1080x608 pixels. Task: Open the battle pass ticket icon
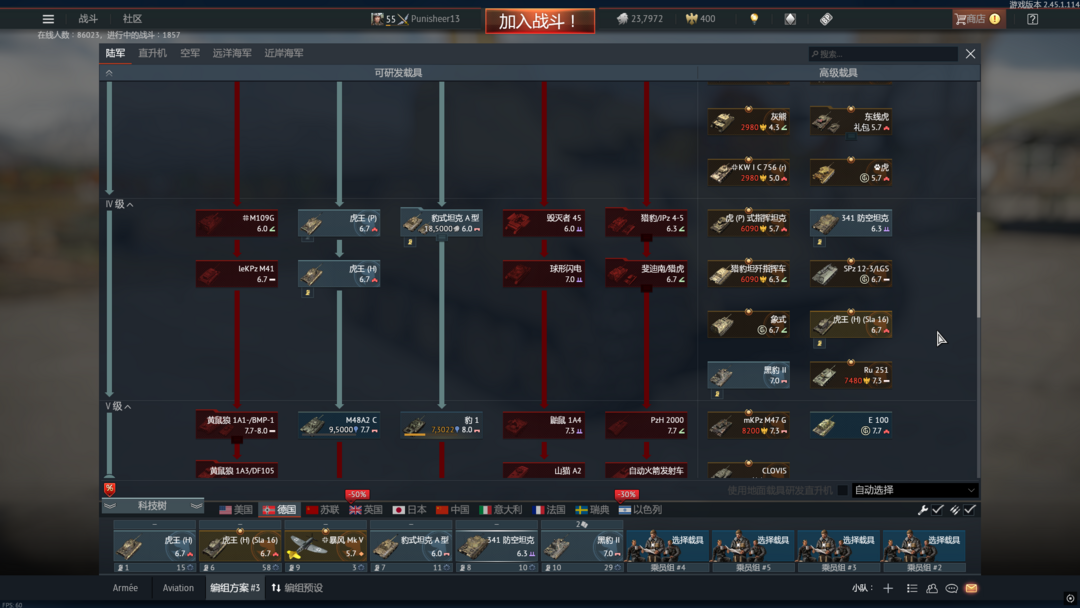826,19
